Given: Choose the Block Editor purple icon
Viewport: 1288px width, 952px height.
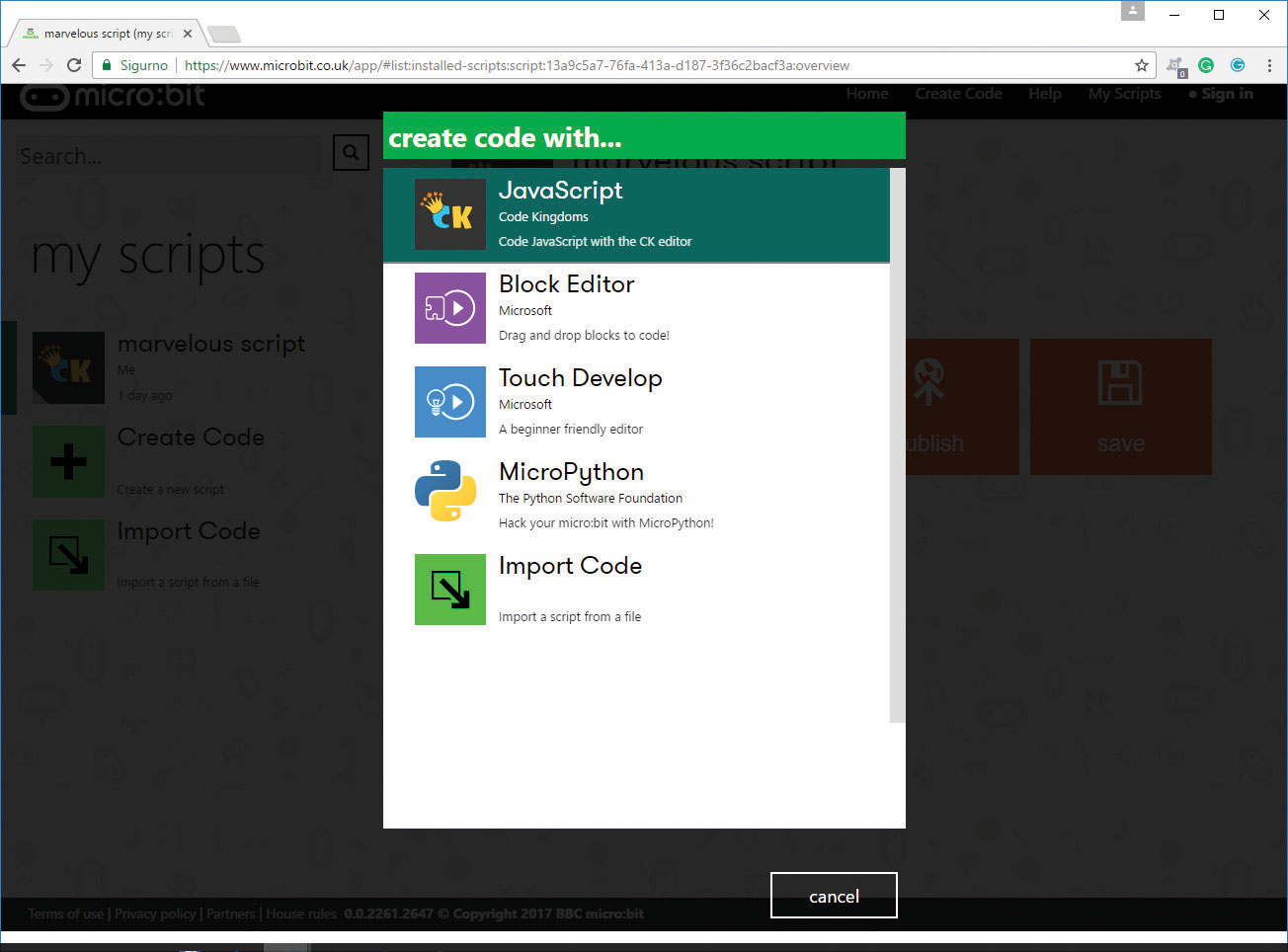Looking at the screenshot, I should click(450, 308).
